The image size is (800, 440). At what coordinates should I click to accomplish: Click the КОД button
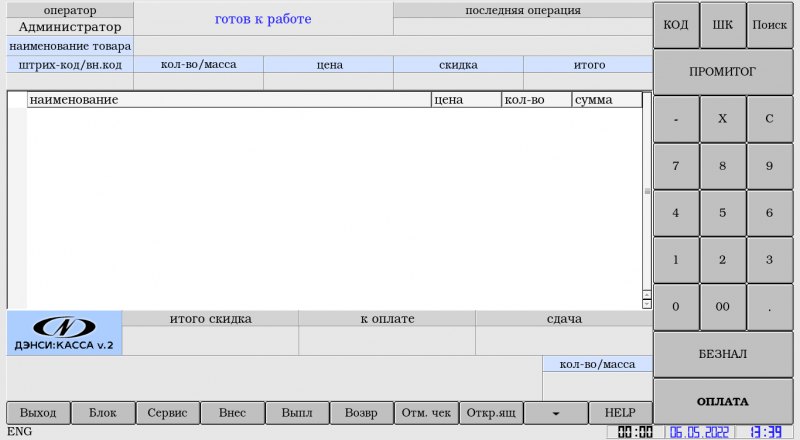676,25
